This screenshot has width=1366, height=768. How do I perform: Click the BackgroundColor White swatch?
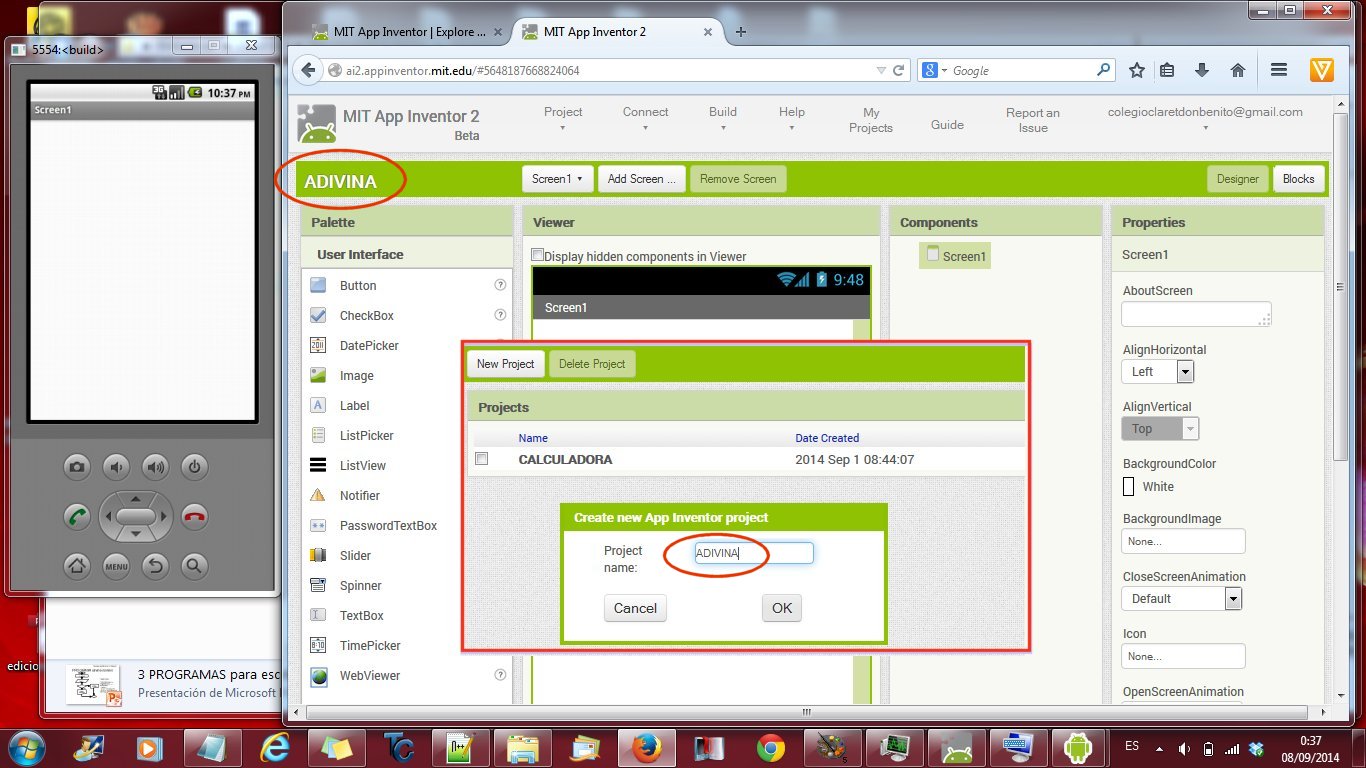click(1129, 487)
